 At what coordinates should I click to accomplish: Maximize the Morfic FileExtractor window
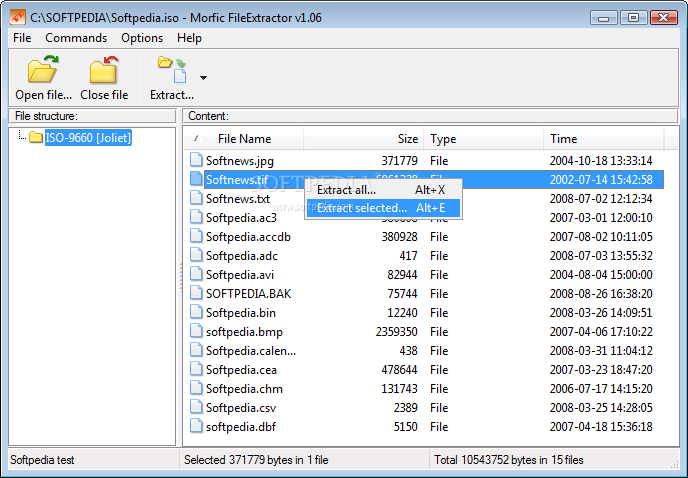[x=633, y=18]
